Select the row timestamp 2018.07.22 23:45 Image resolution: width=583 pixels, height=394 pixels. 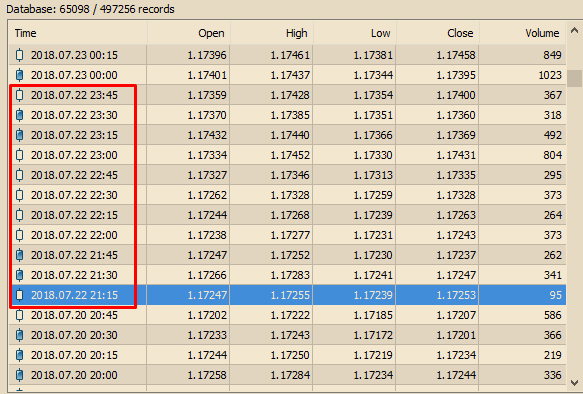tap(74, 95)
